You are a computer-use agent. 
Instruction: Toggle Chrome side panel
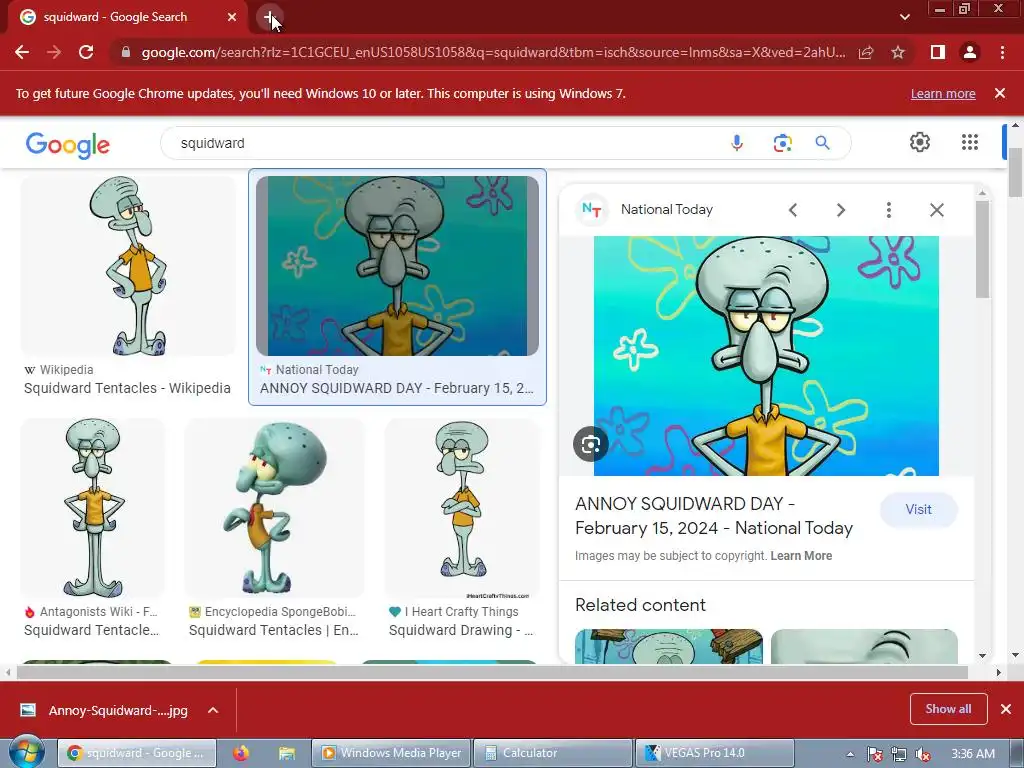pos(938,52)
